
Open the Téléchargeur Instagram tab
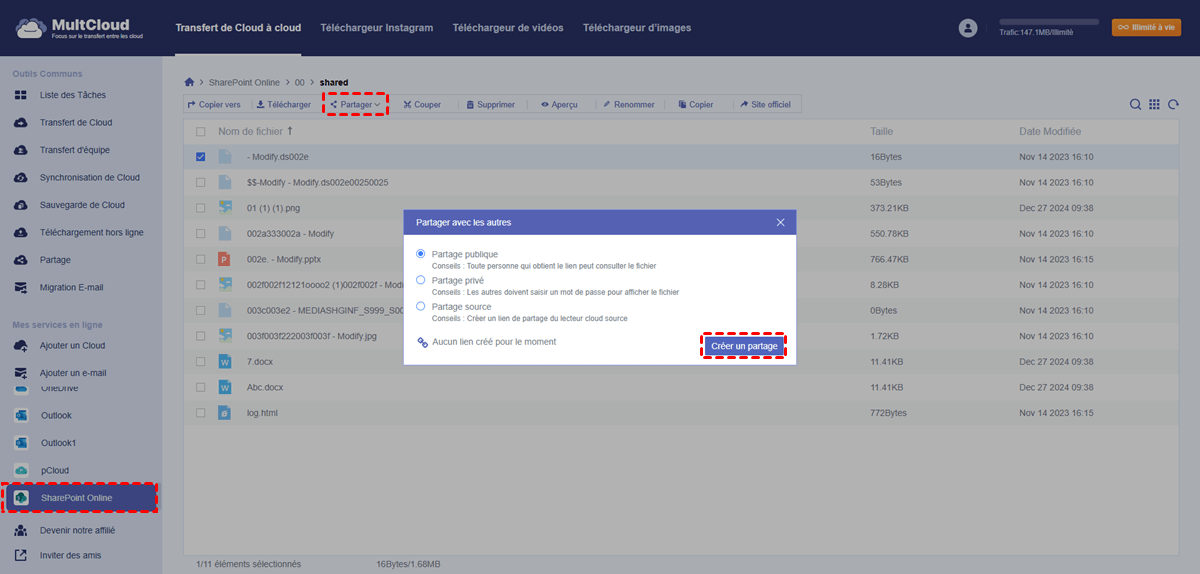coord(377,28)
